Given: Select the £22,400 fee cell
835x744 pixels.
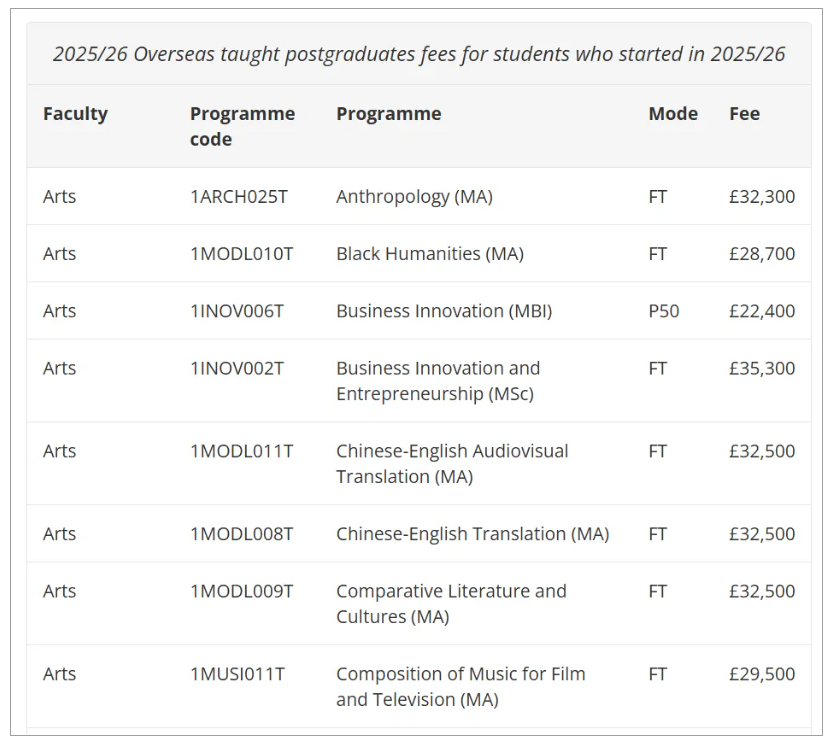Looking at the screenshot, I should pos(762,311).
